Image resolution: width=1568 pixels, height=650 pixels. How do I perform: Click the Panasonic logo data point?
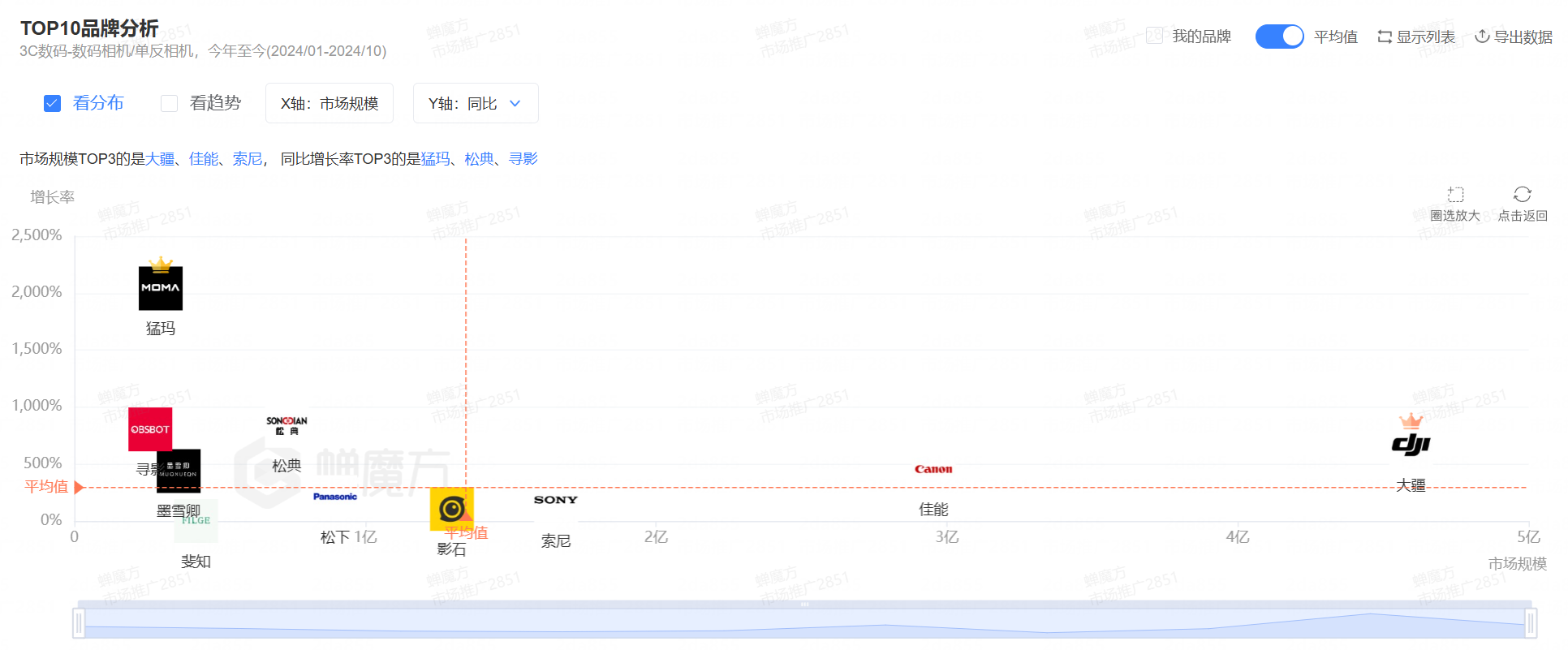[335, 497]
